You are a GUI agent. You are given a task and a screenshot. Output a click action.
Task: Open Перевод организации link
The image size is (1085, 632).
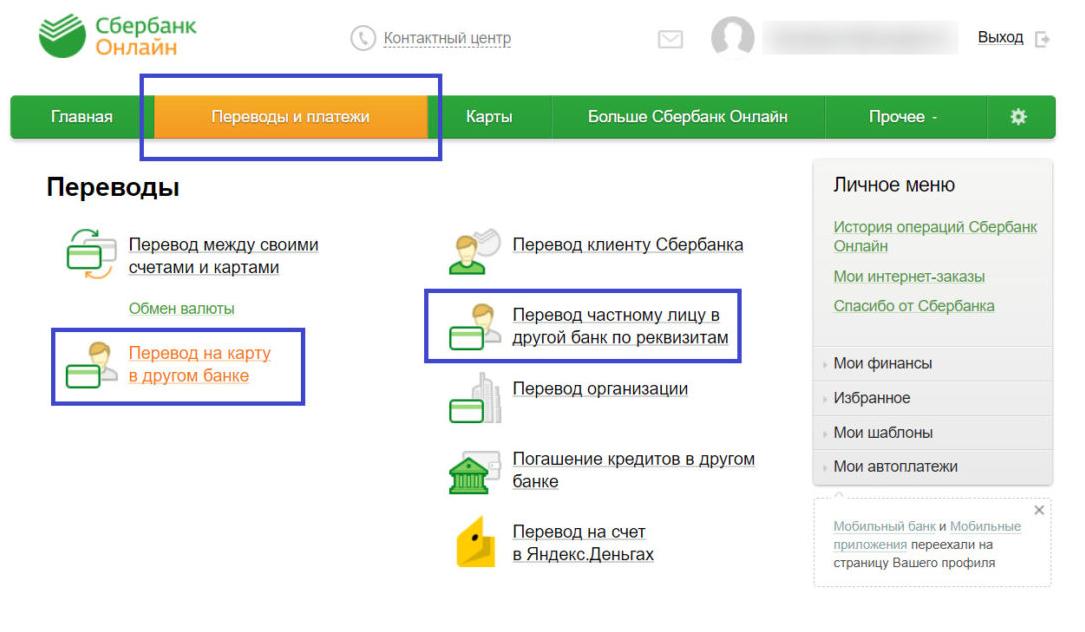coord(600,389)
